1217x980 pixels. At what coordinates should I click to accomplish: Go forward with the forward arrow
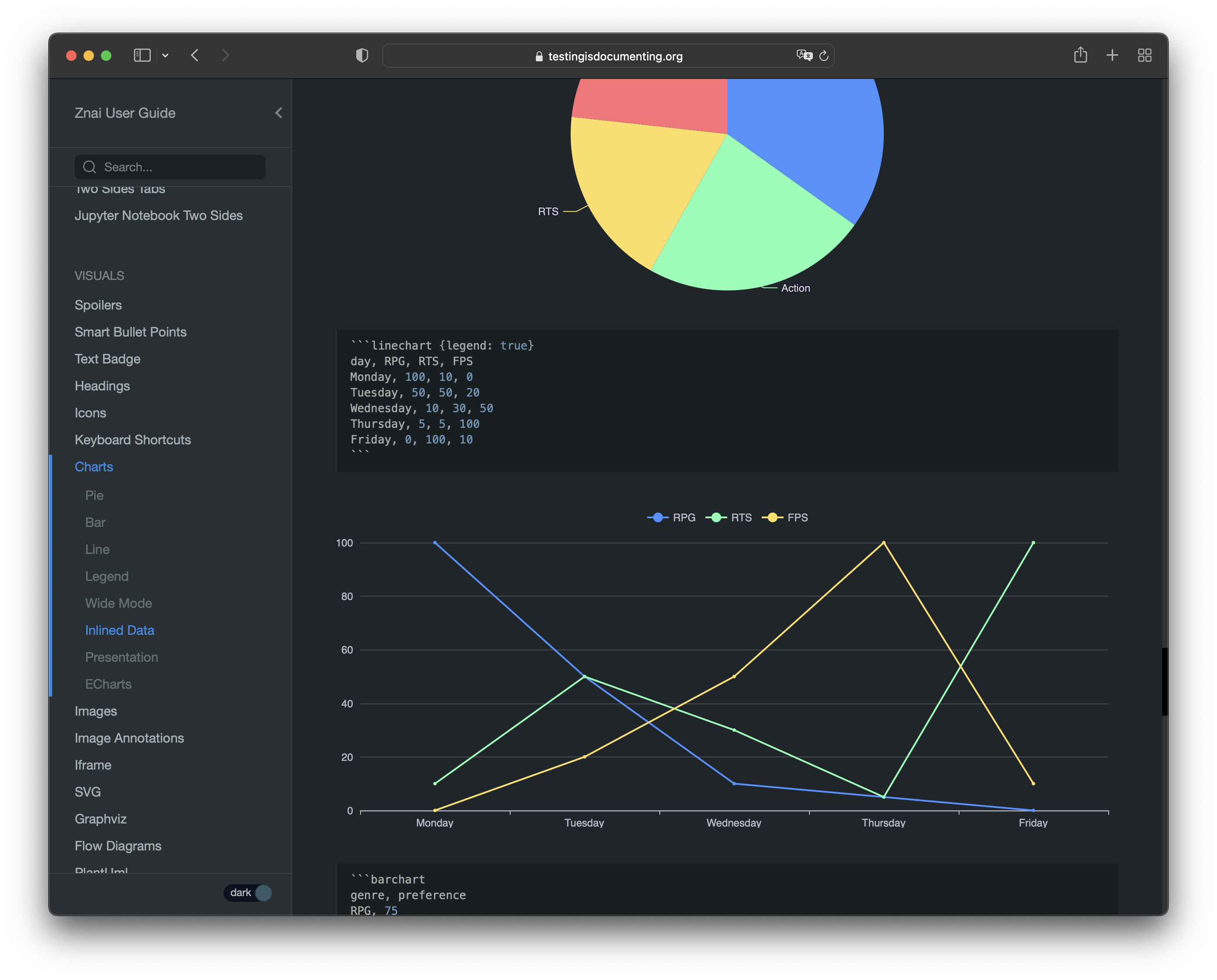click(225, 55)
